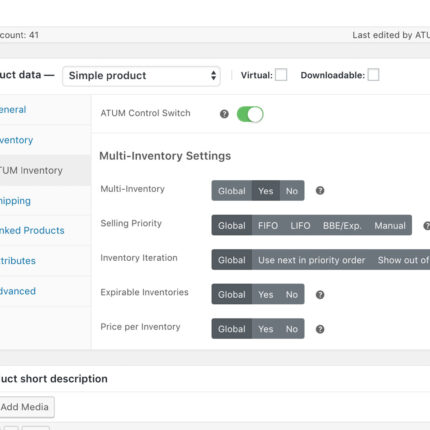Switch to the Shipping tab
Viewport: 430px width, 430px height.
pyautogui.click(x=15, y=201)
